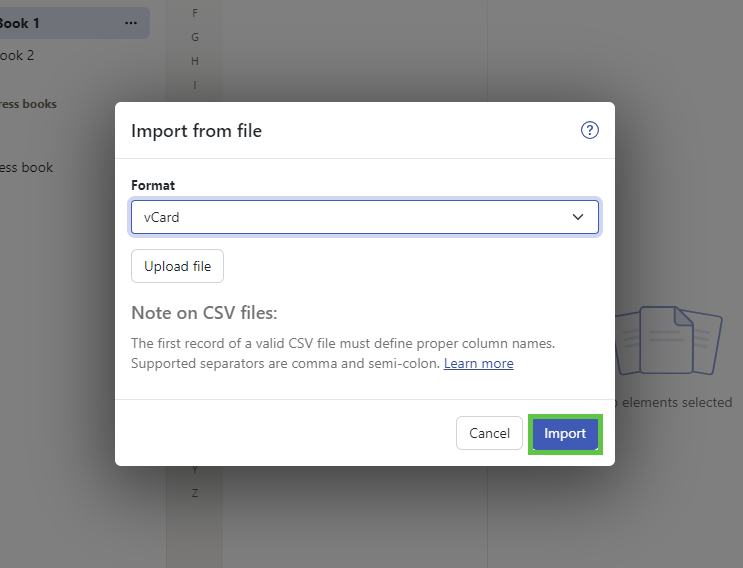
Task: Click the Upload file button
Action: (x=177, y=266)
